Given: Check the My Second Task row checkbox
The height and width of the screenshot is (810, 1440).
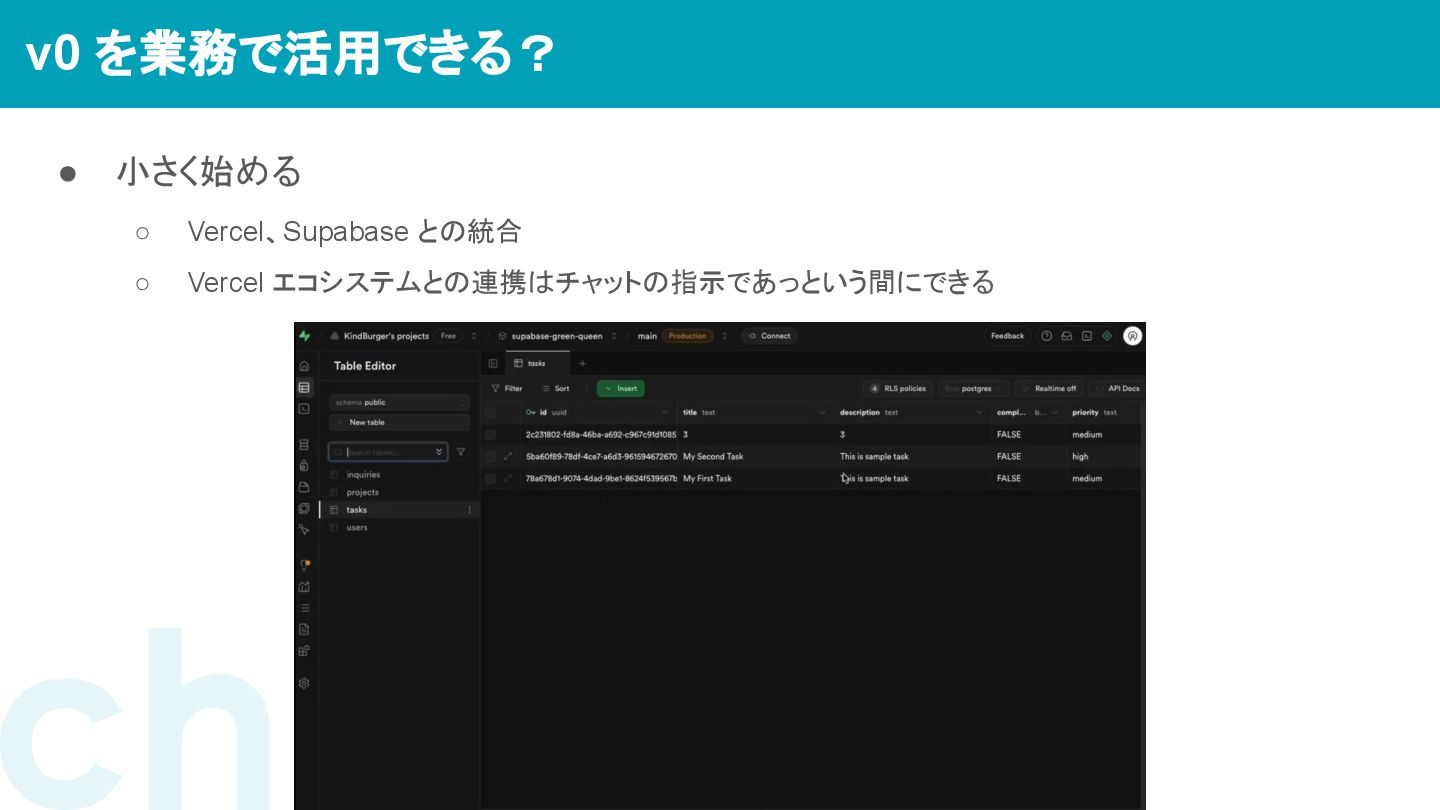Looking at the screenshot, I should pos(490,456).
